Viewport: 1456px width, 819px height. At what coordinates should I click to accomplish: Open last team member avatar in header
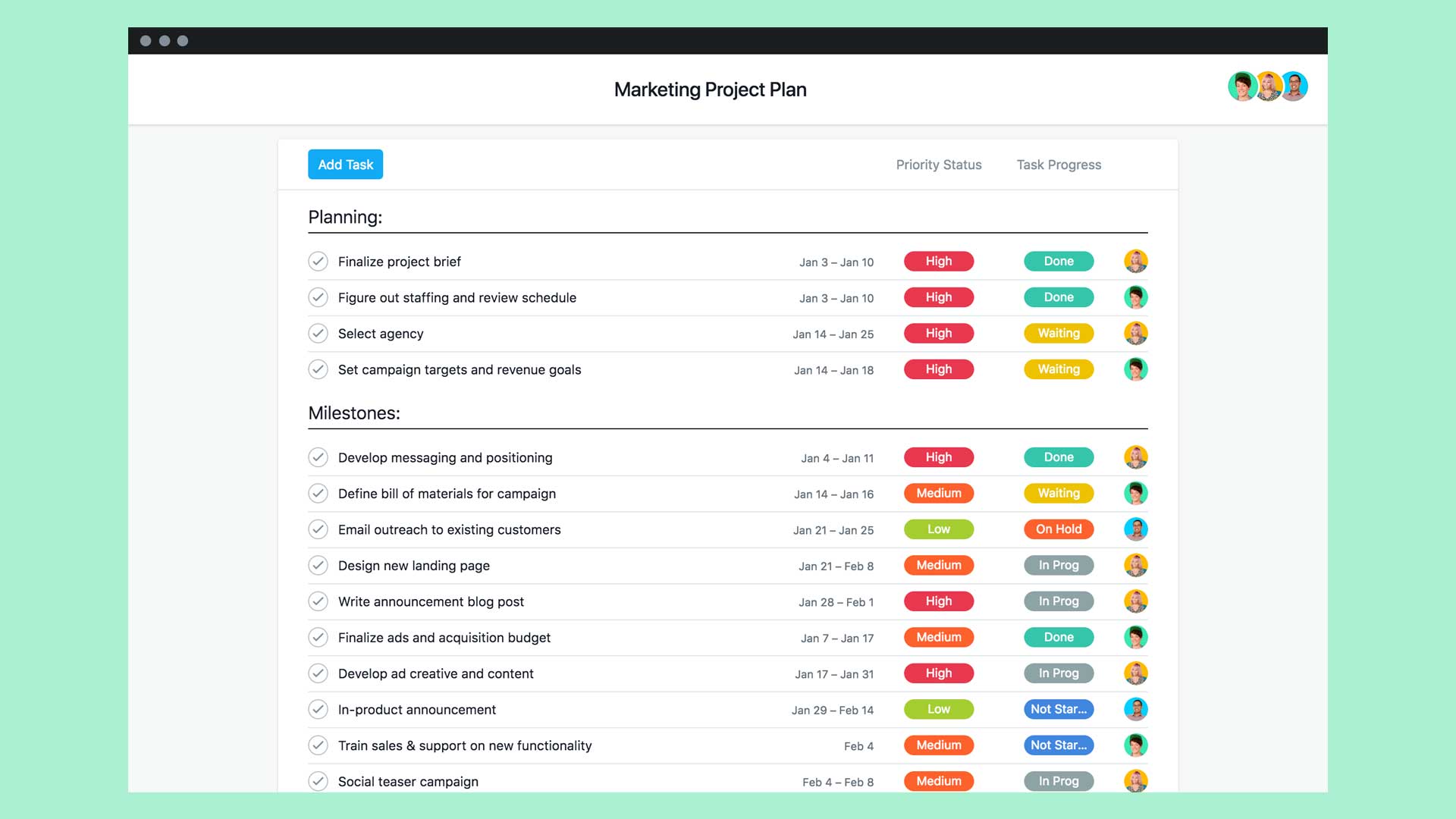tap(1294, 86)
